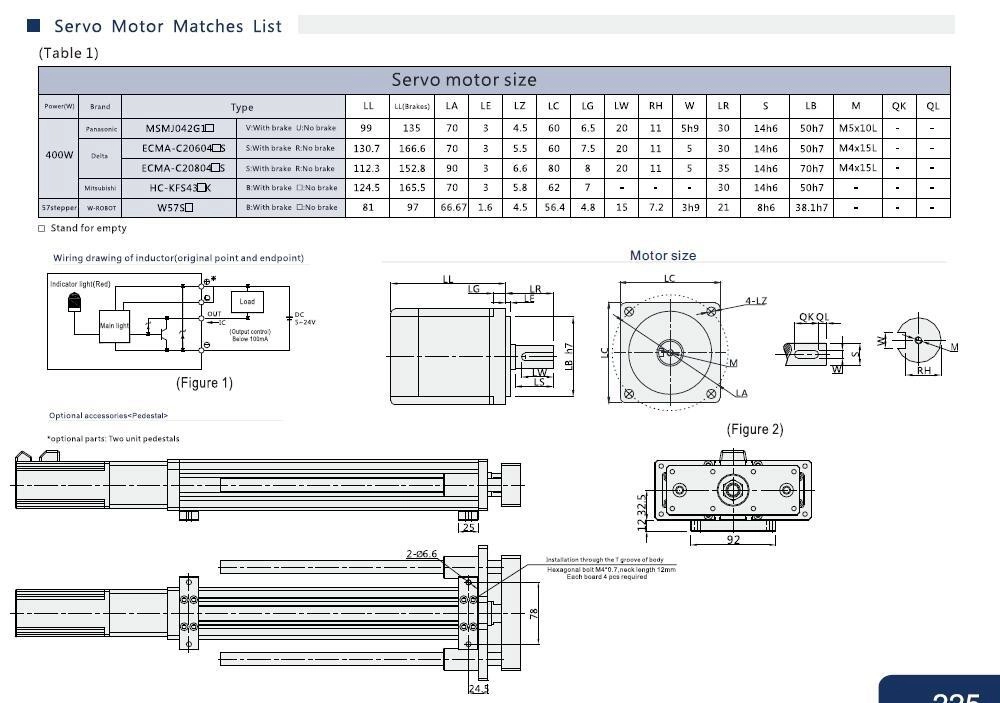Select the HC-KFS43 Mitsubishi model cell
The height and width of the screenshot is (703, 1000).
point(180,188)
